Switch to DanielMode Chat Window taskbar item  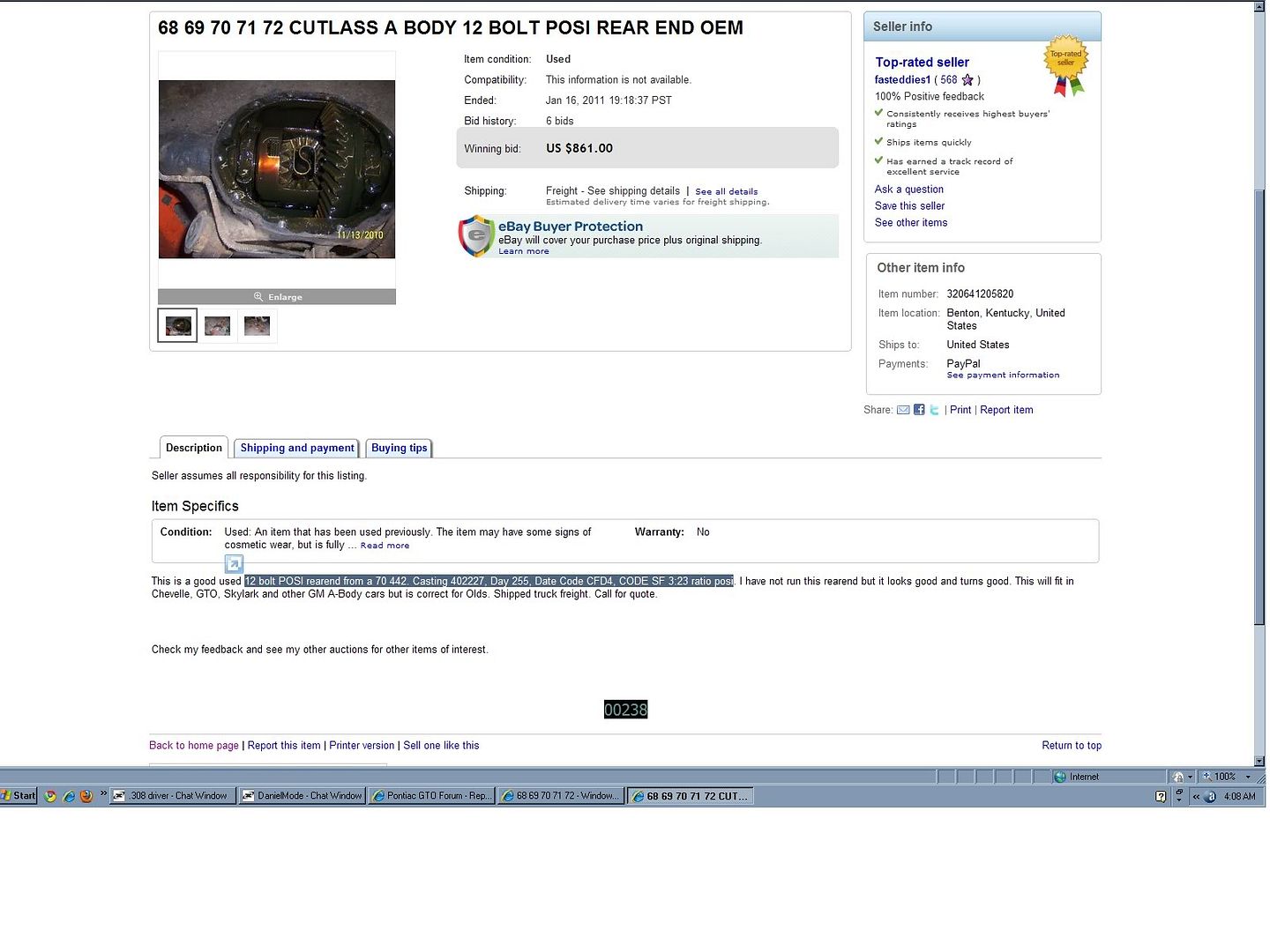(x=302, y=796)
